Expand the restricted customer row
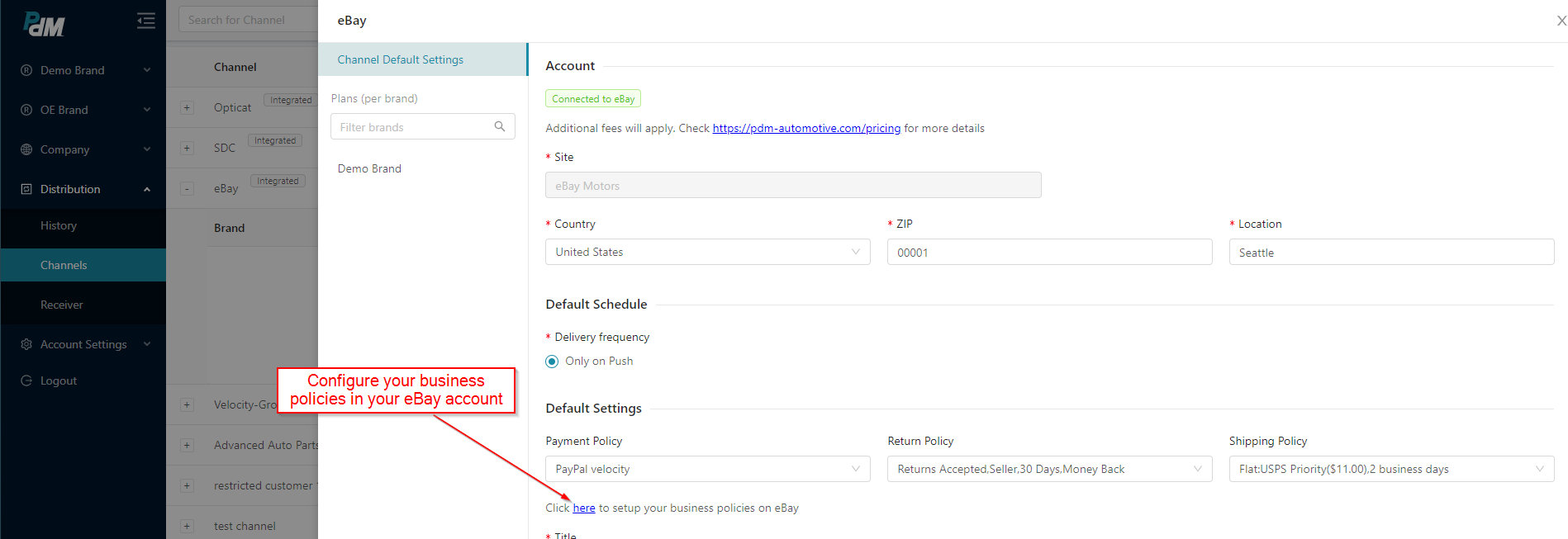The width and height of the screenshot is (1568, 539). (187, 485)
